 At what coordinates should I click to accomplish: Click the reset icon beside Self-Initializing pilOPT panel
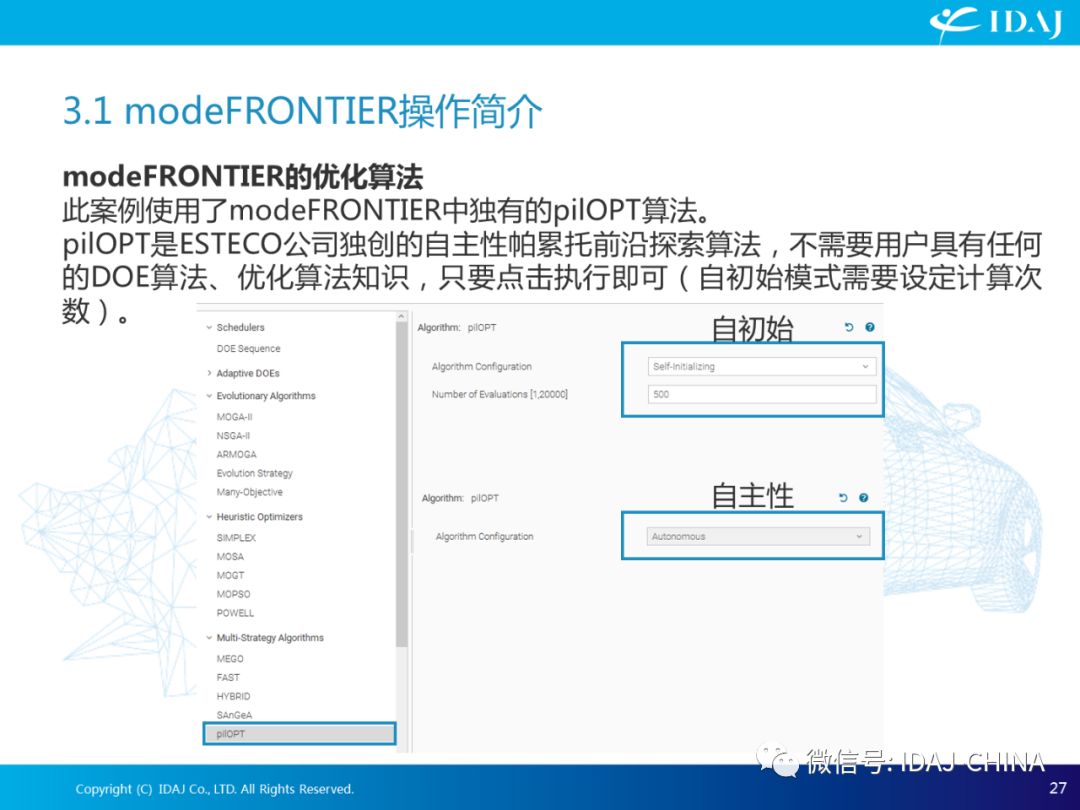(x=849, y=327)
